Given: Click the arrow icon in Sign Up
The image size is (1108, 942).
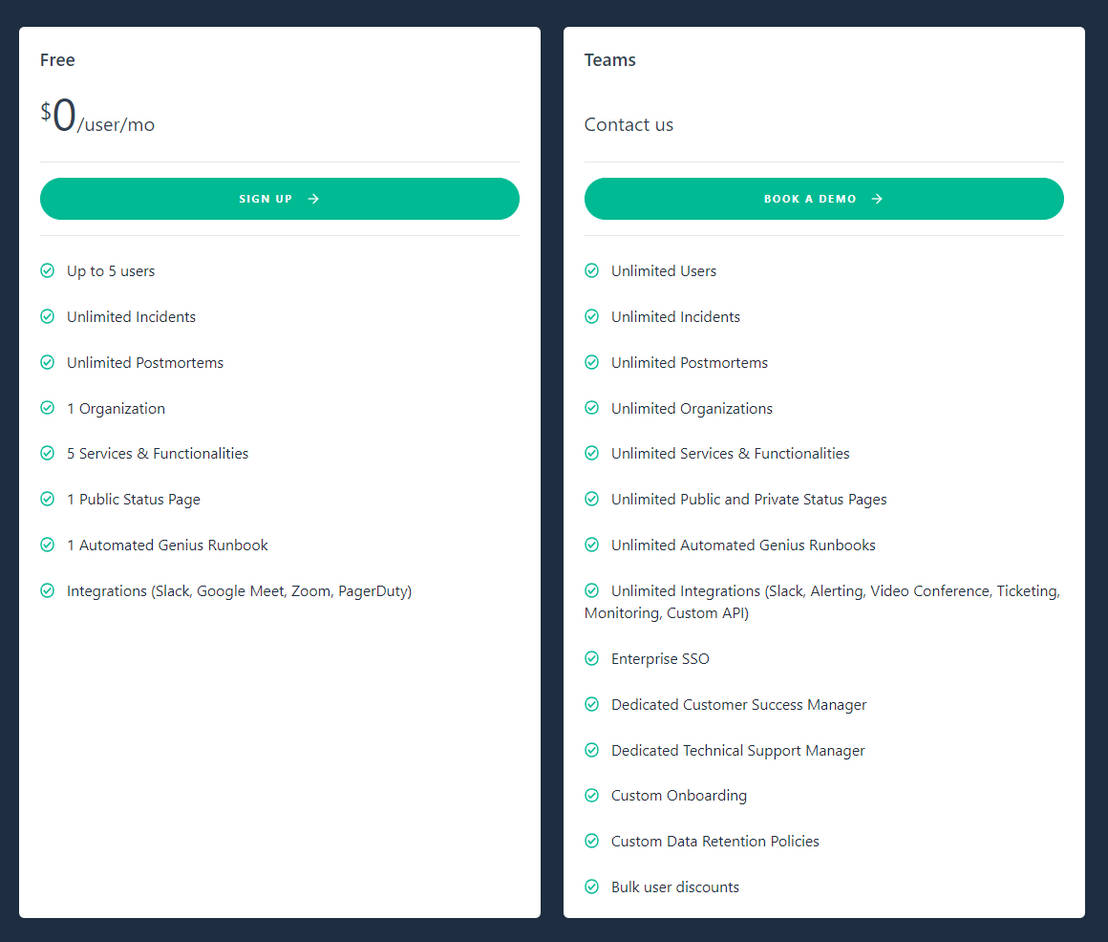Looking at the screenshot, I should click(314, 199).
